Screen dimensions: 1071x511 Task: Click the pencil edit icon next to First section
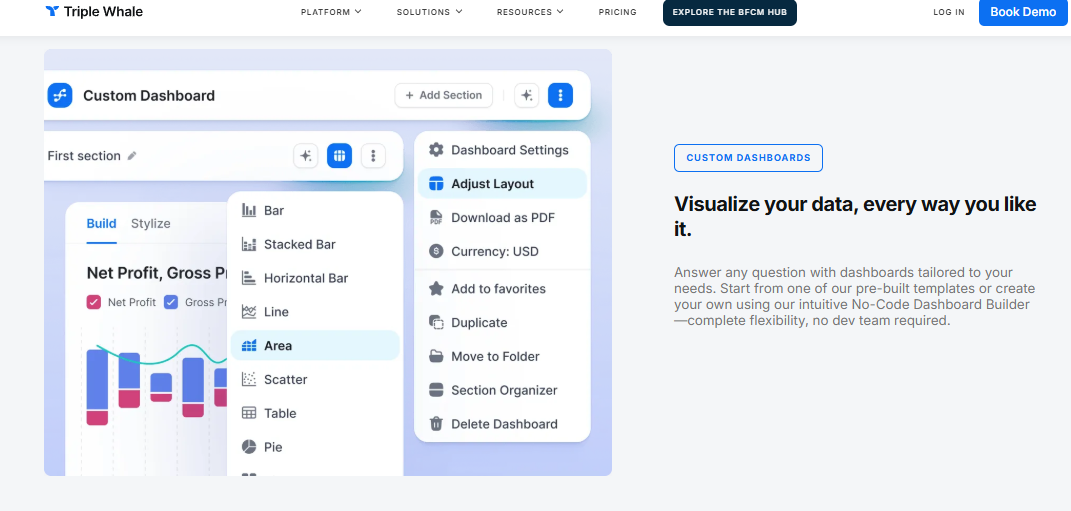pos(133,156)
